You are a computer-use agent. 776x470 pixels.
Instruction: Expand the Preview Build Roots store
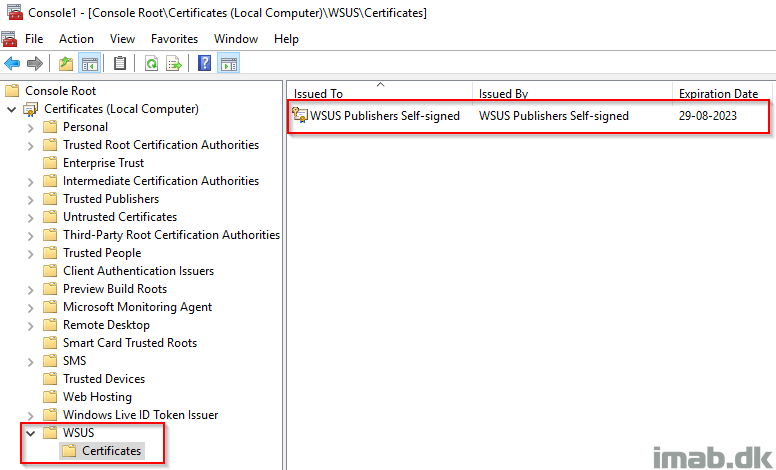point(31,290)
